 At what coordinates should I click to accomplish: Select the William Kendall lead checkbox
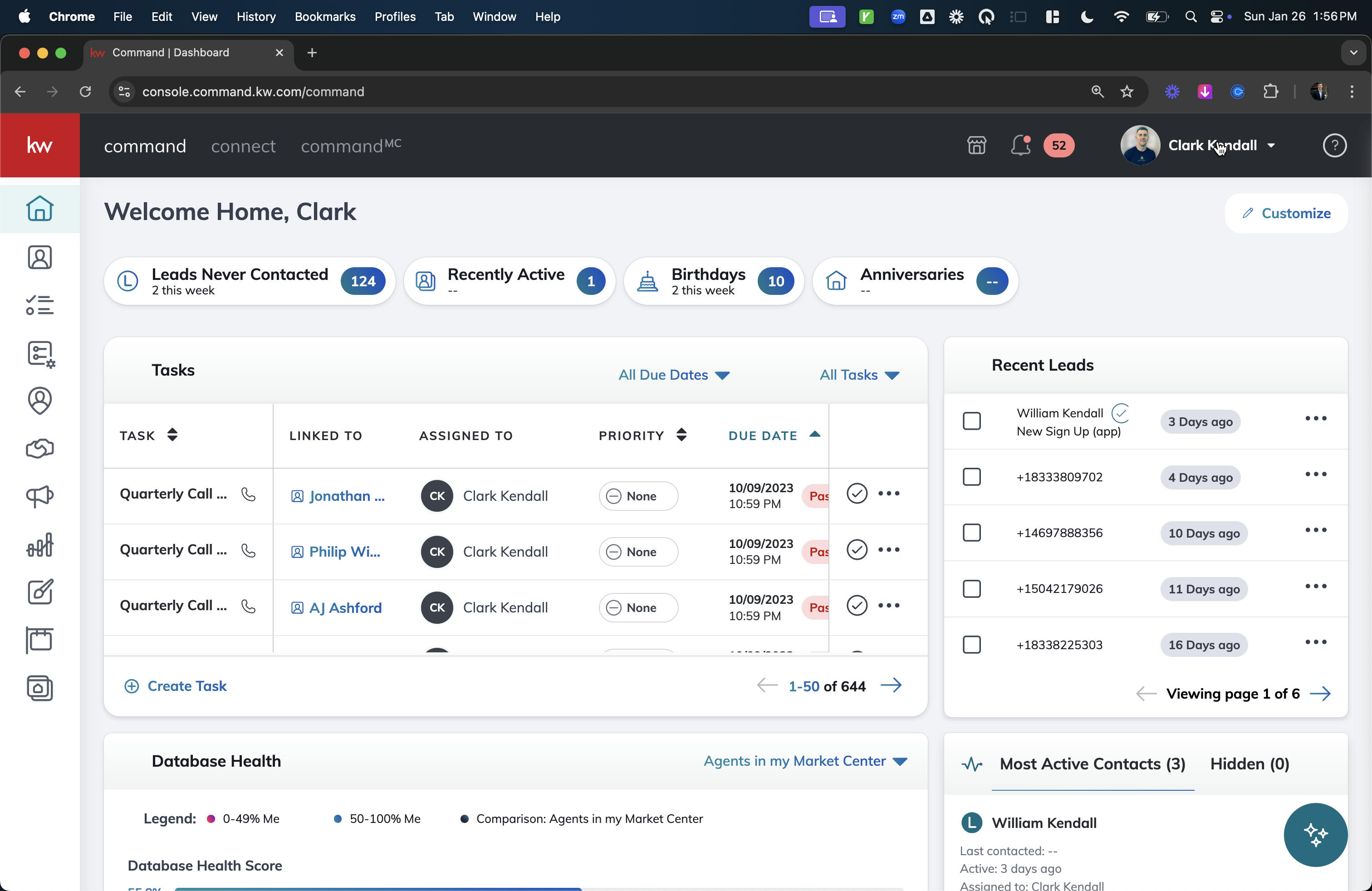coord(972,421)
